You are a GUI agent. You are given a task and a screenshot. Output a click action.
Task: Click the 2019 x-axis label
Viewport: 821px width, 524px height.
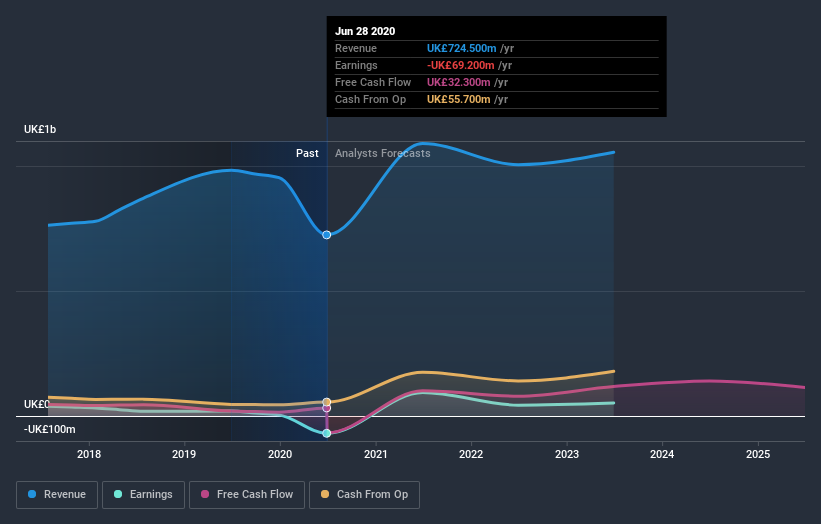(x=184, y=454)
